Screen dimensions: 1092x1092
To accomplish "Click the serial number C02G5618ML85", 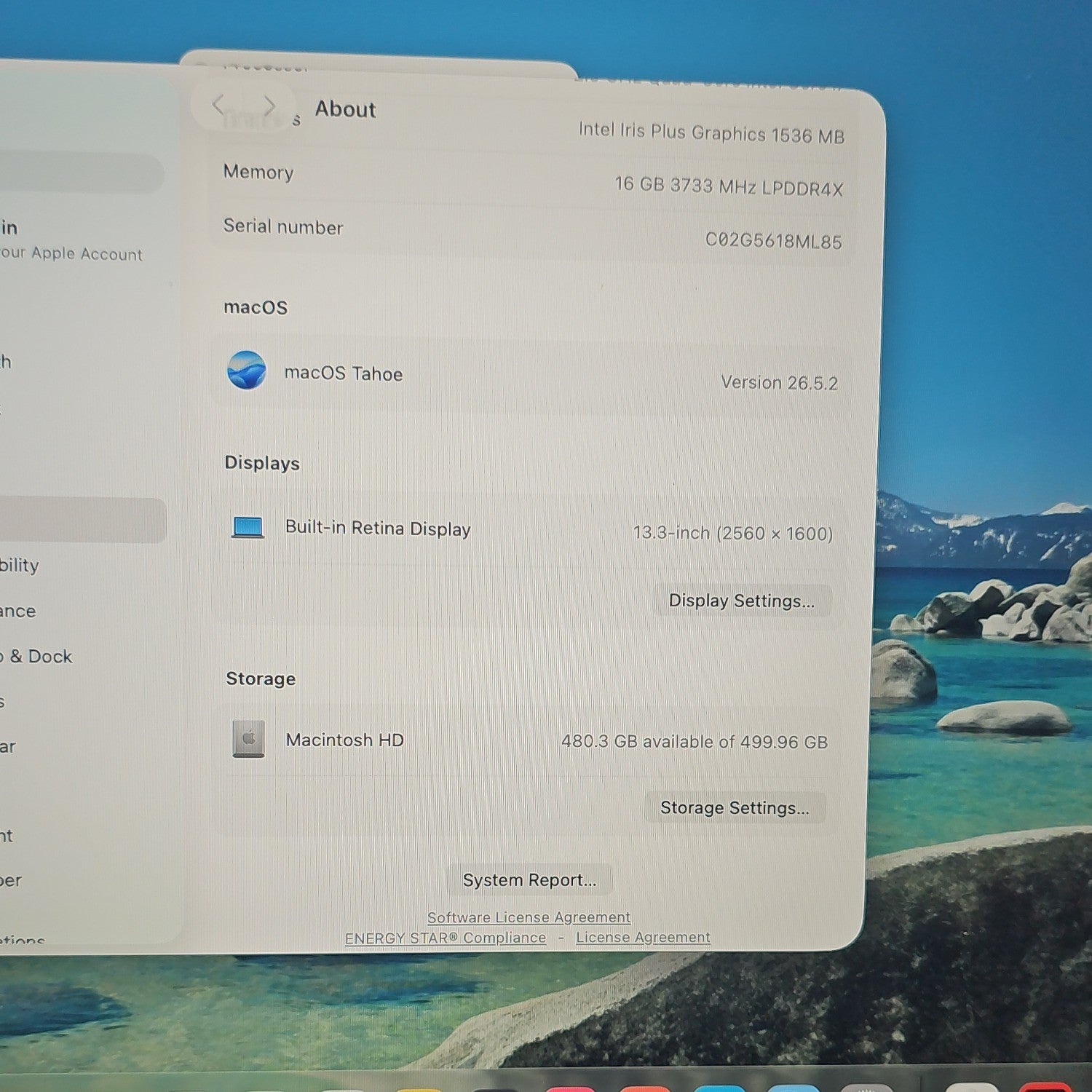I will pos(773,241).
